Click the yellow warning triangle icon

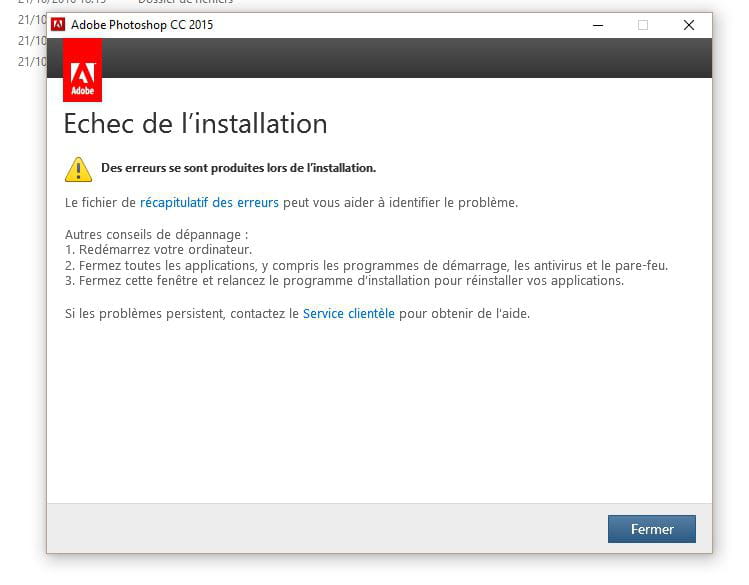coord(78,169)
